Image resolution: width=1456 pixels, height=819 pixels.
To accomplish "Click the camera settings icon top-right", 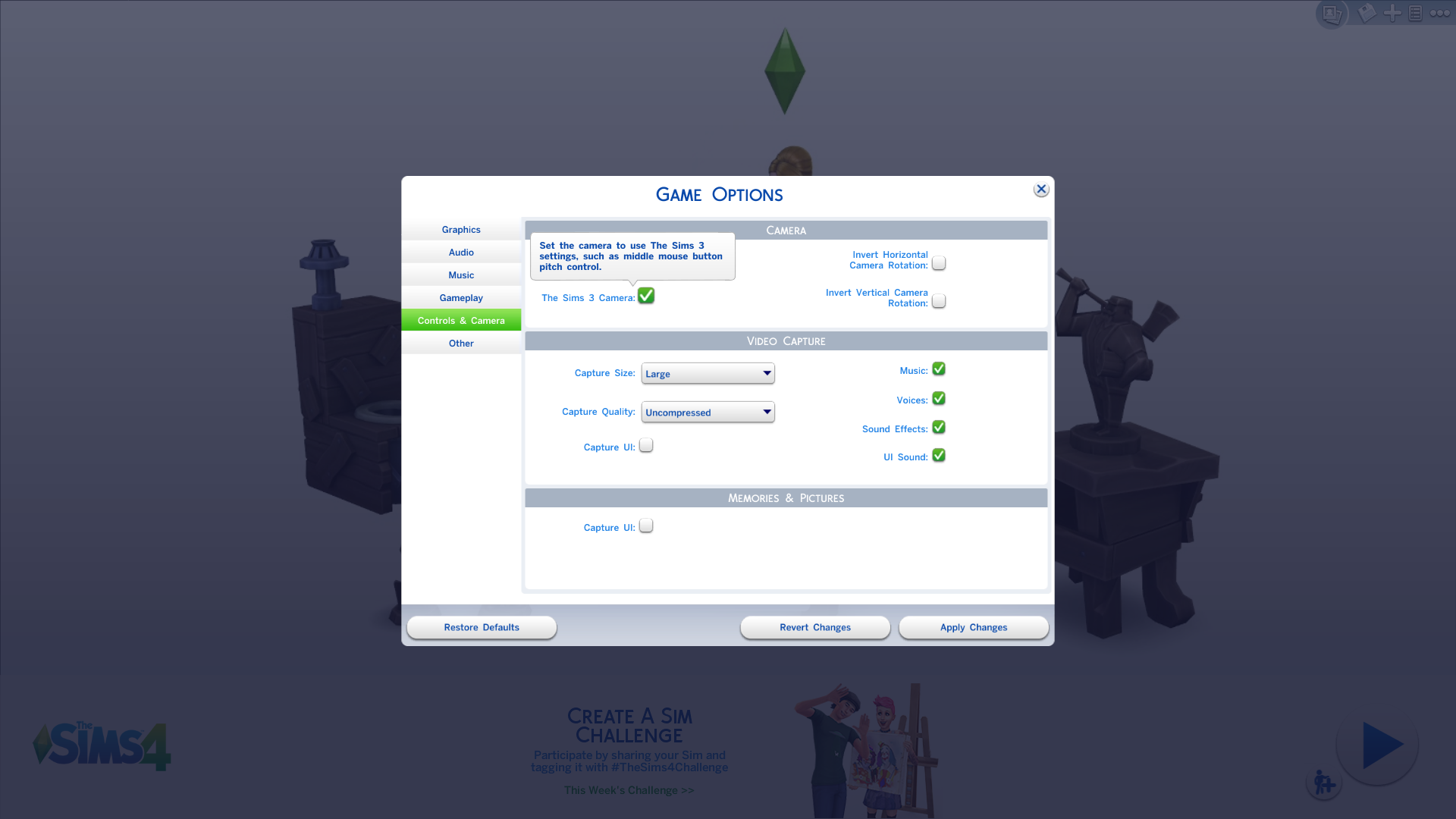I will point(1333,14).
